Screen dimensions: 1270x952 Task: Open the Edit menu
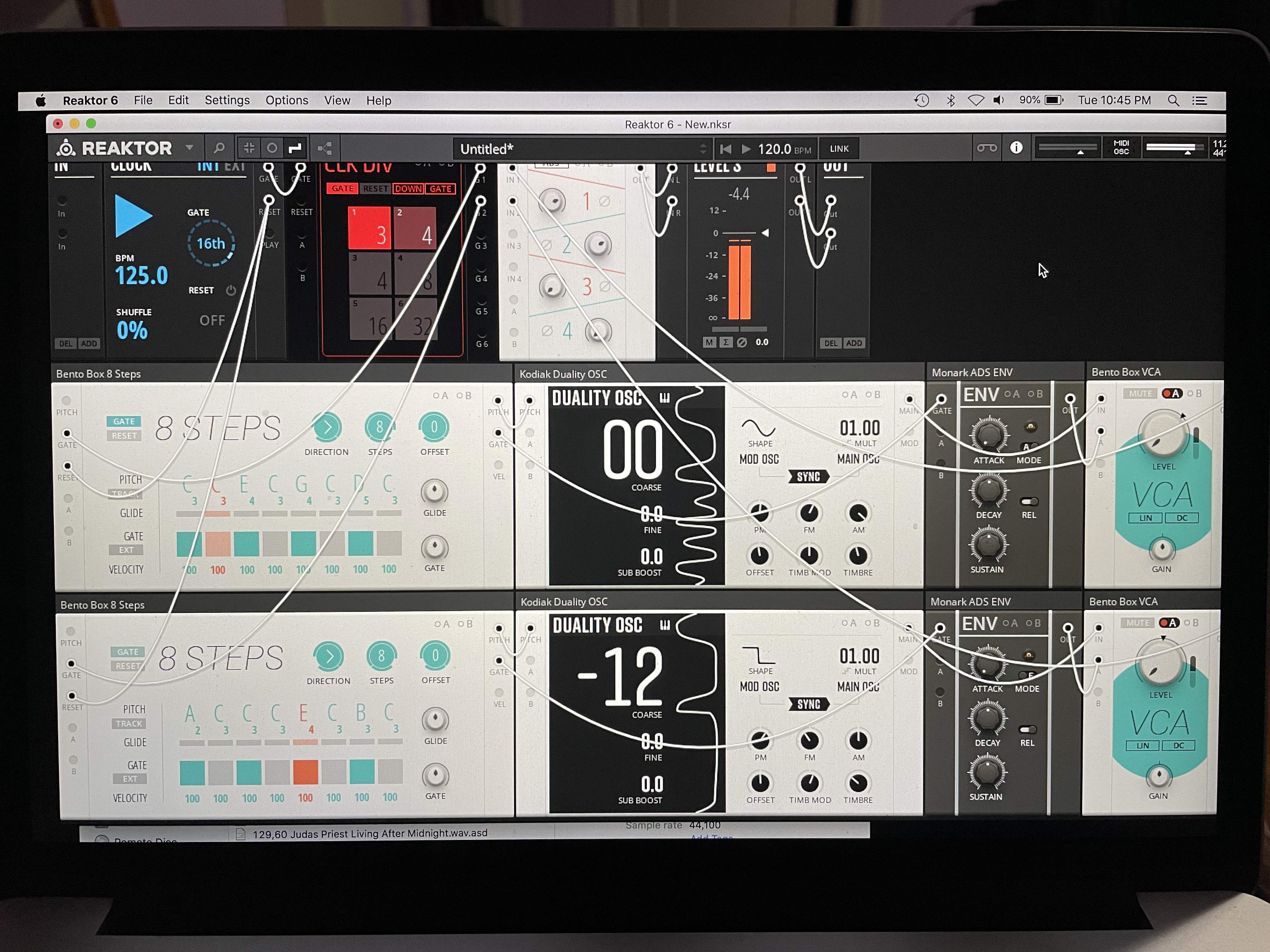[178, 100]
